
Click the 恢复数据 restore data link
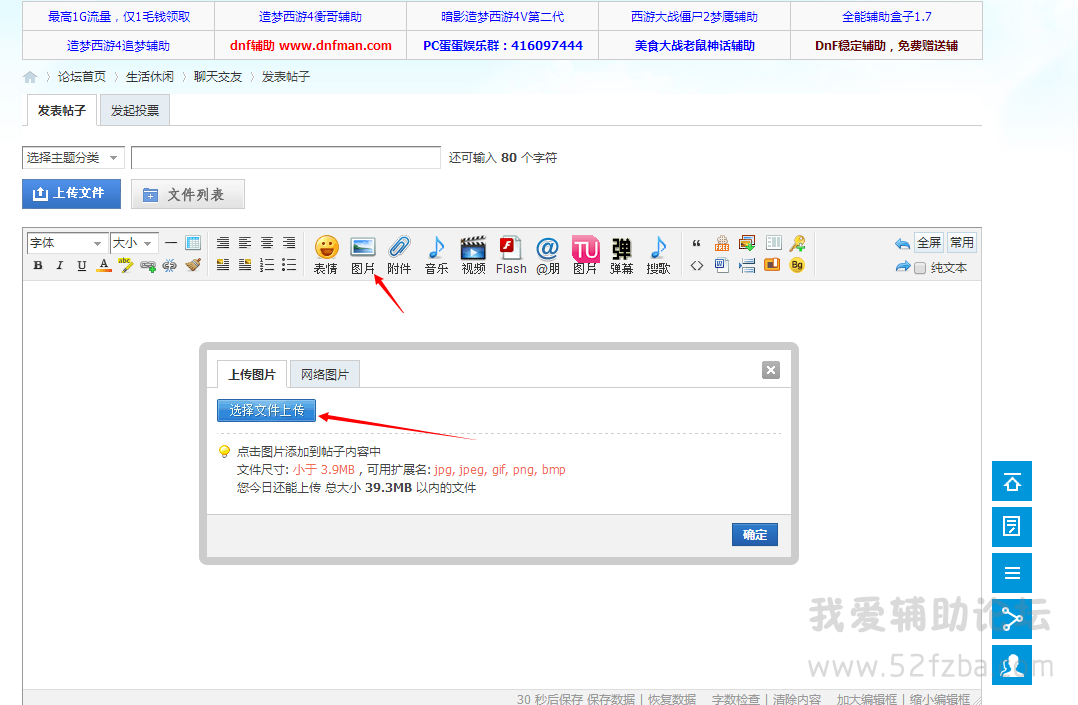tap(672, 699)
